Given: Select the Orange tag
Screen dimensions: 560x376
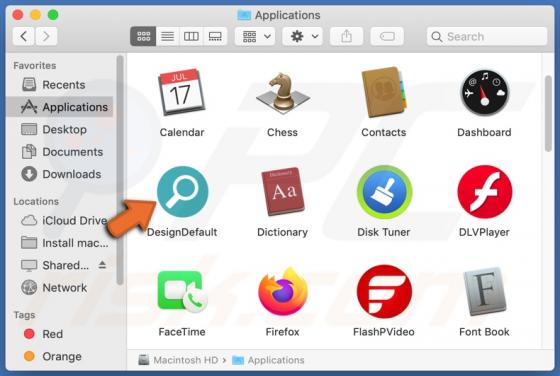Looking at the screenshot, I should pyautogui.click(x=60, y=356).
